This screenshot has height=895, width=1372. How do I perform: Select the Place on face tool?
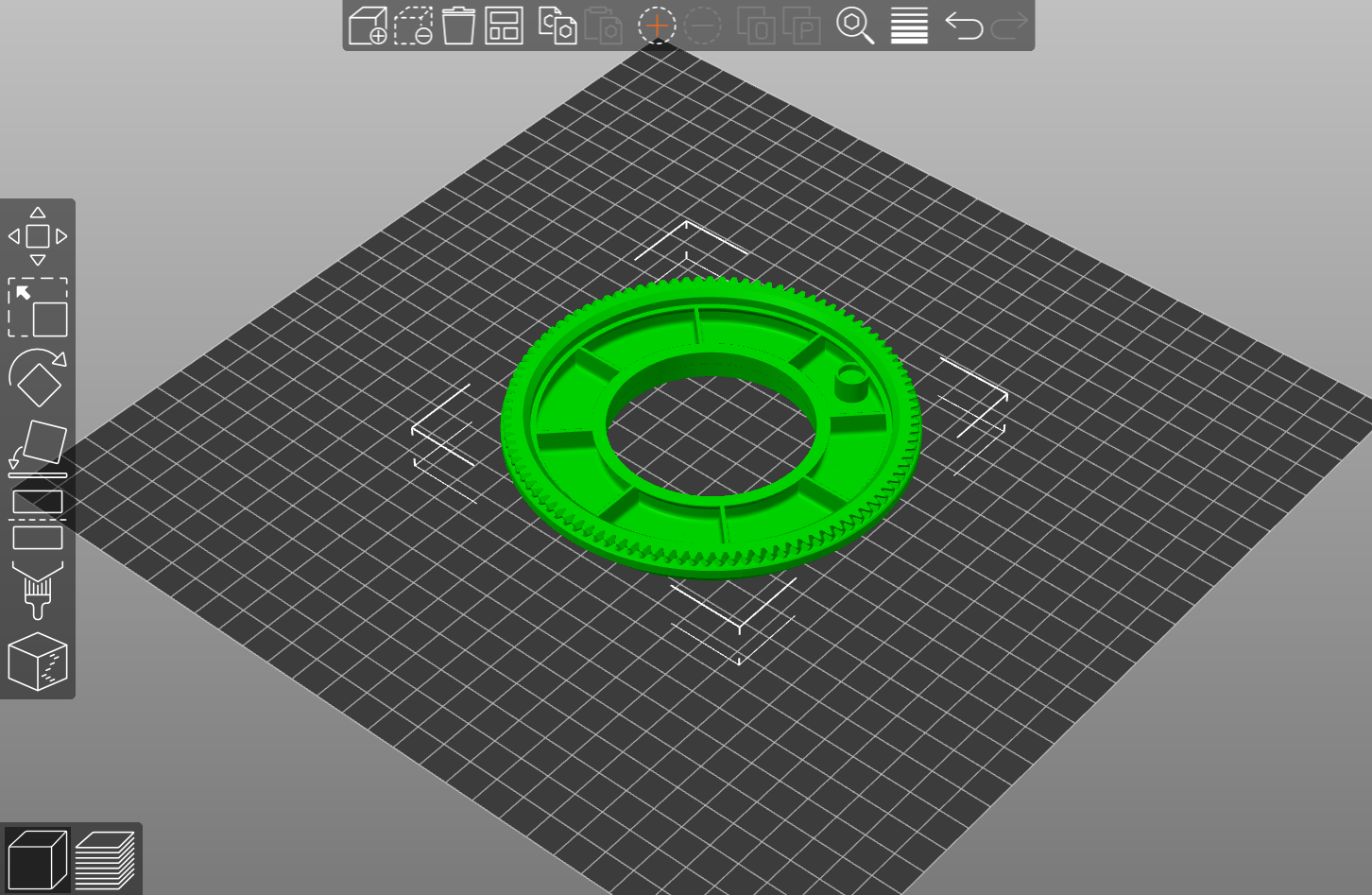[38, 449]
